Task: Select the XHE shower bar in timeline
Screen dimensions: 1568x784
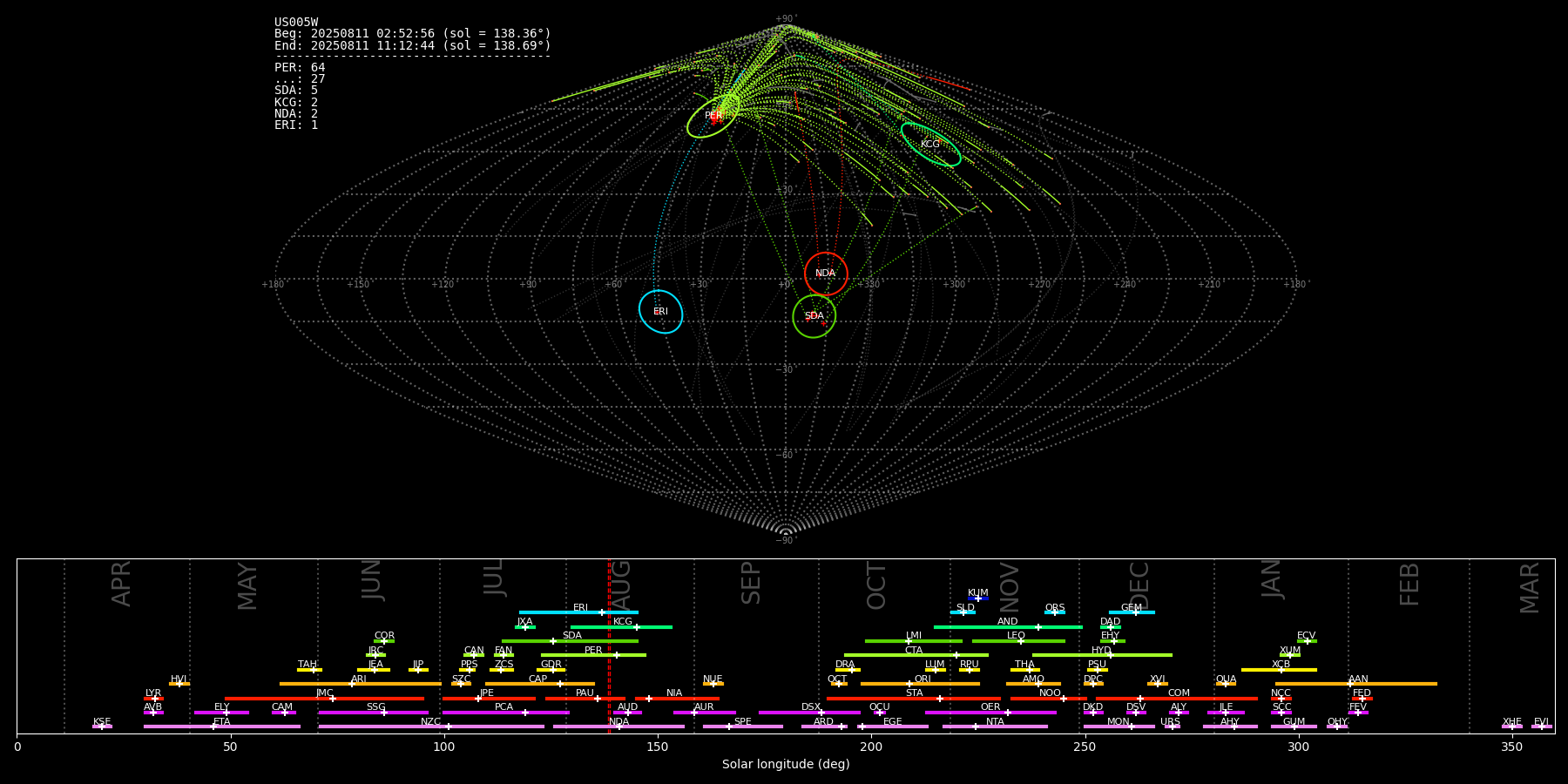Action: click(1512, 727)
